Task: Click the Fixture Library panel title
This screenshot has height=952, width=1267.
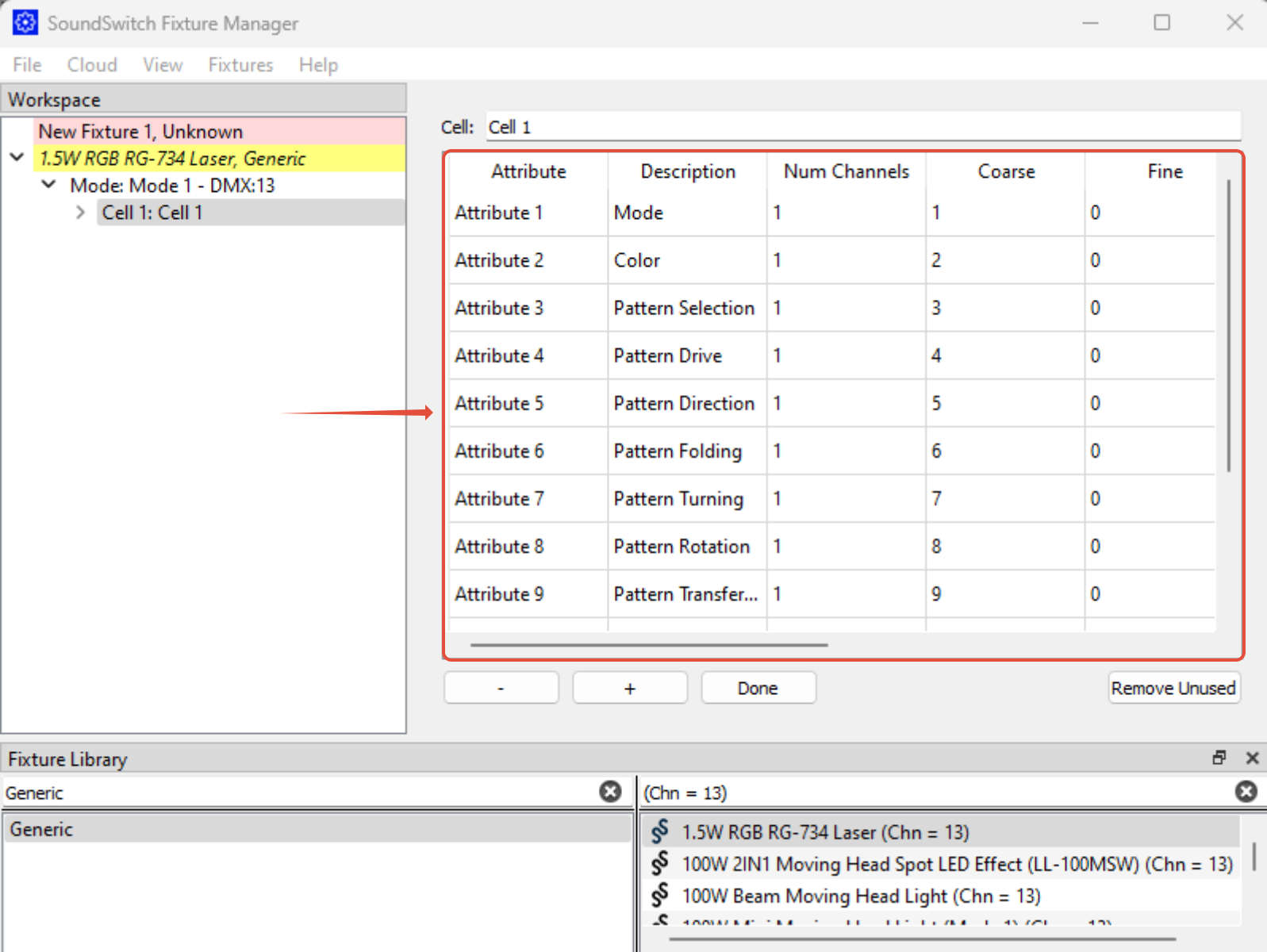Action: point(67,759)
